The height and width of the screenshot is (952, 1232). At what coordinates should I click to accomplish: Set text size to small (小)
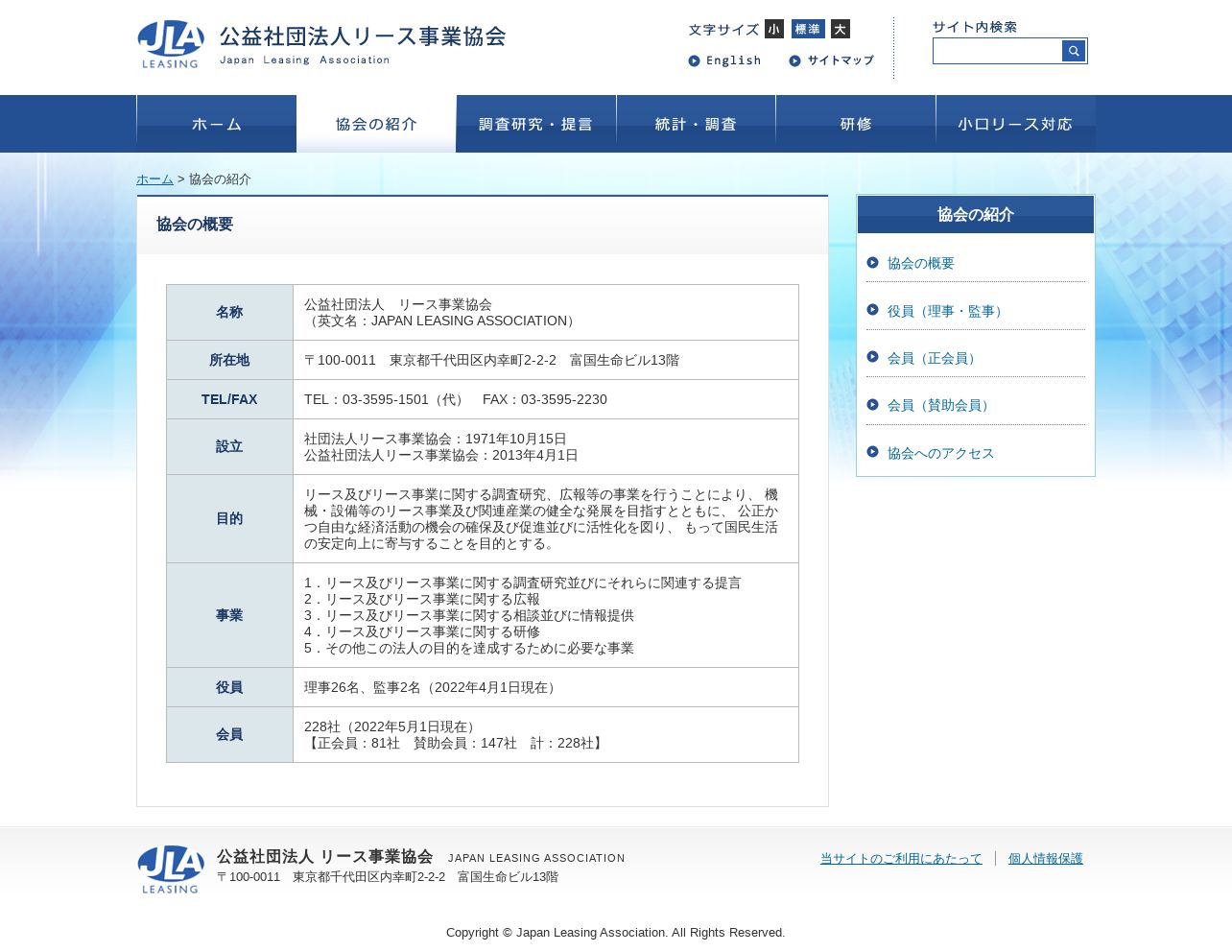point(774,29)
